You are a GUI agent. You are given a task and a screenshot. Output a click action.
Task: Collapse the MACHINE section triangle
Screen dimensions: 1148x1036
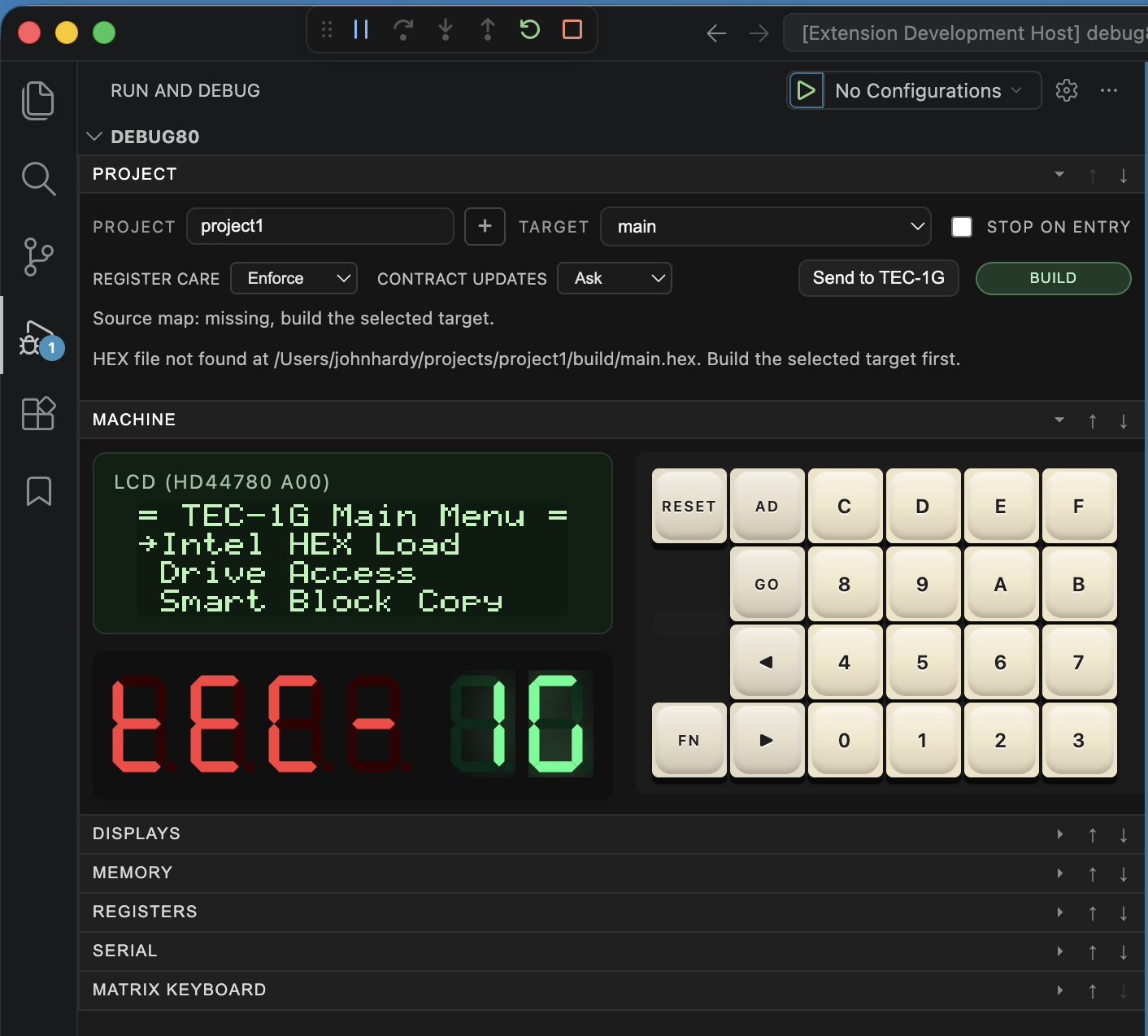tap(1059, 420)
